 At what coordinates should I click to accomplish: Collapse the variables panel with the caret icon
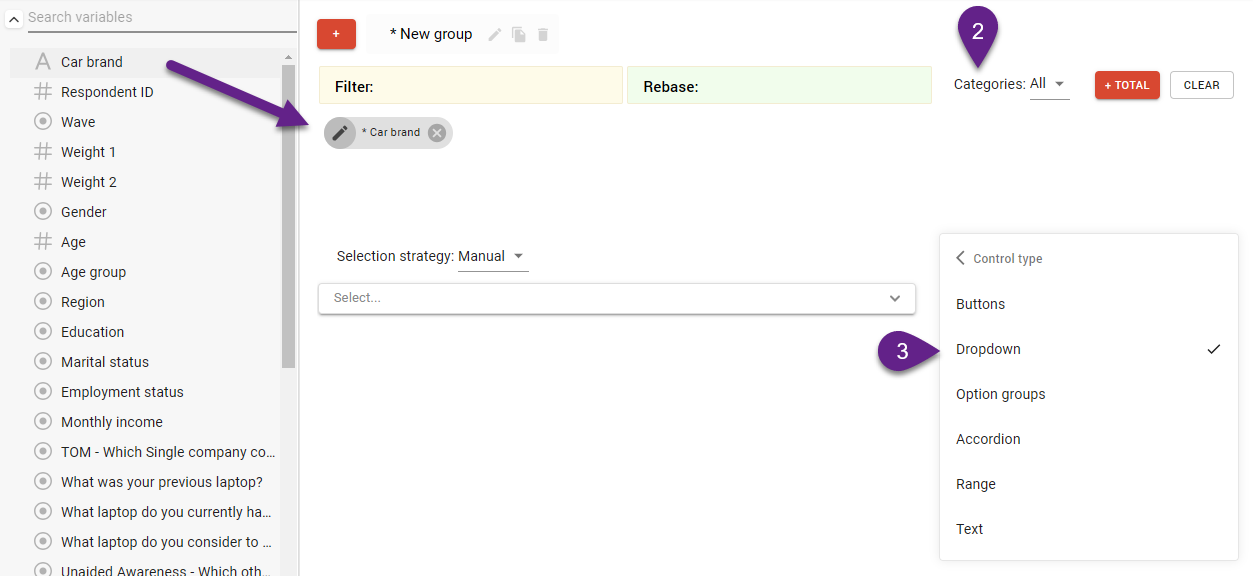tap(14, 19)
